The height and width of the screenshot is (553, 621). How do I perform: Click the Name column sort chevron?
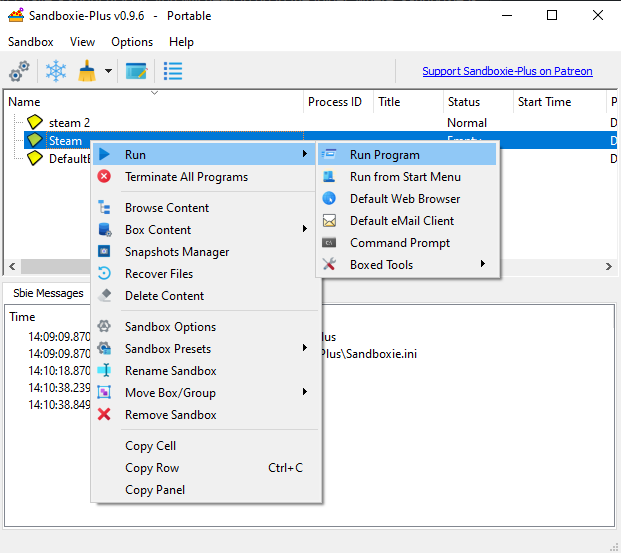coord(154,93)
